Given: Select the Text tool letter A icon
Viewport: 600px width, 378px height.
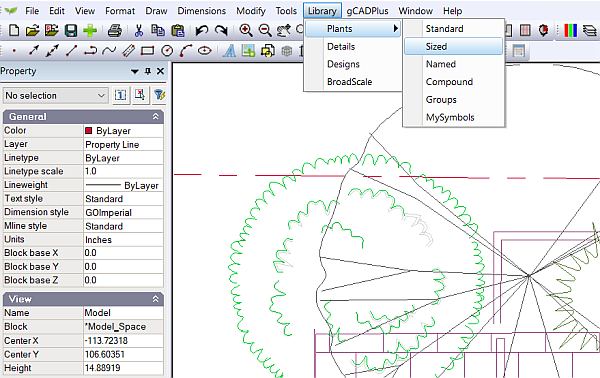Looking at the screenshot, I should 229,51.
